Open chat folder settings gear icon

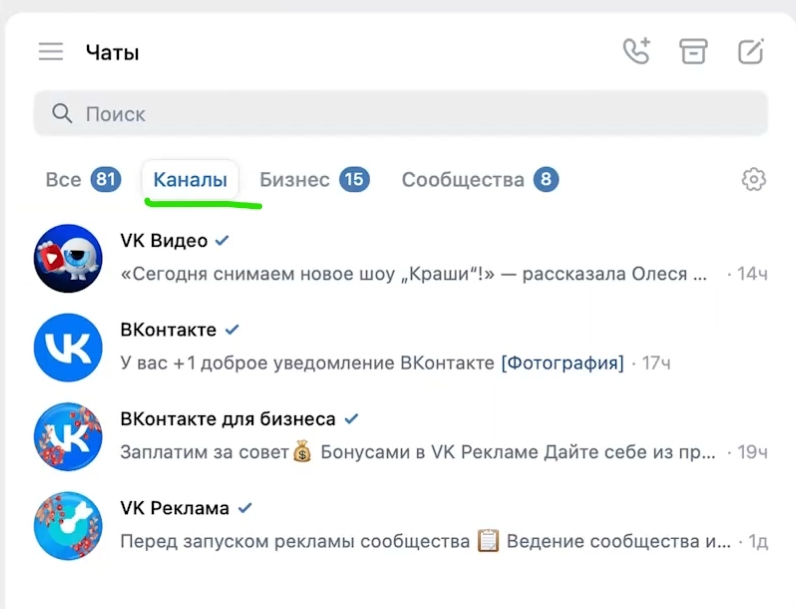click(754, 179)
